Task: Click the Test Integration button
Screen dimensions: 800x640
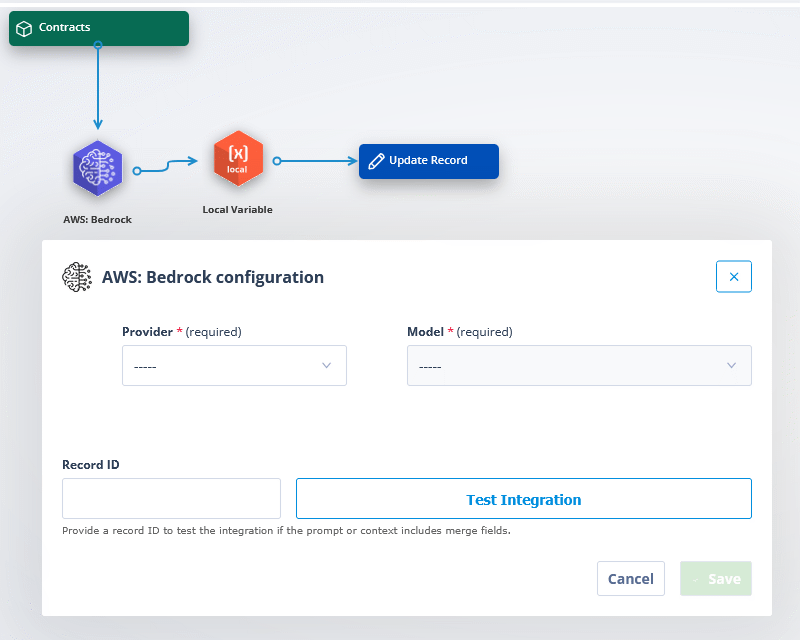Action: [523, 499]
